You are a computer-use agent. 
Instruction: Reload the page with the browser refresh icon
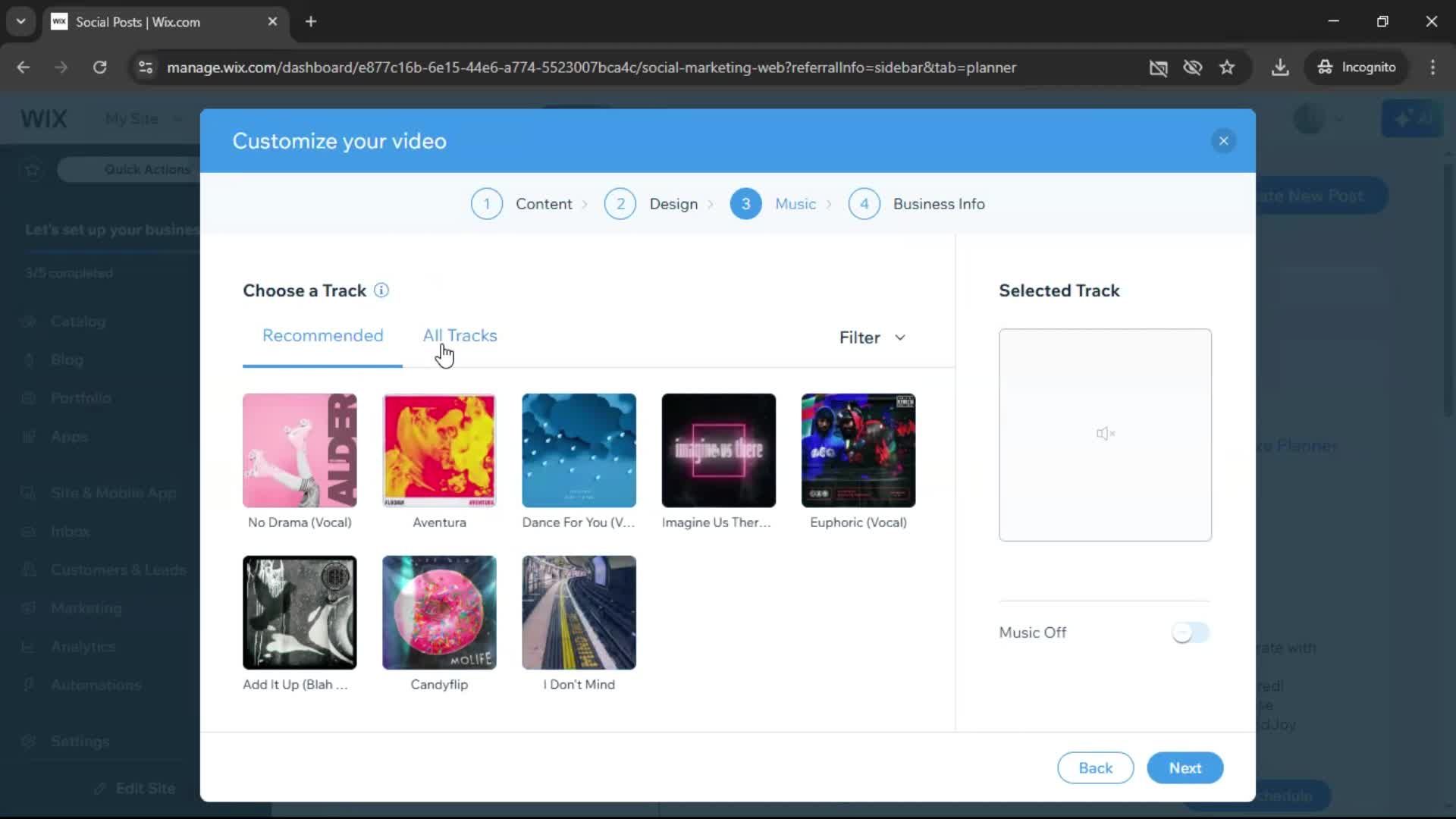99,67
